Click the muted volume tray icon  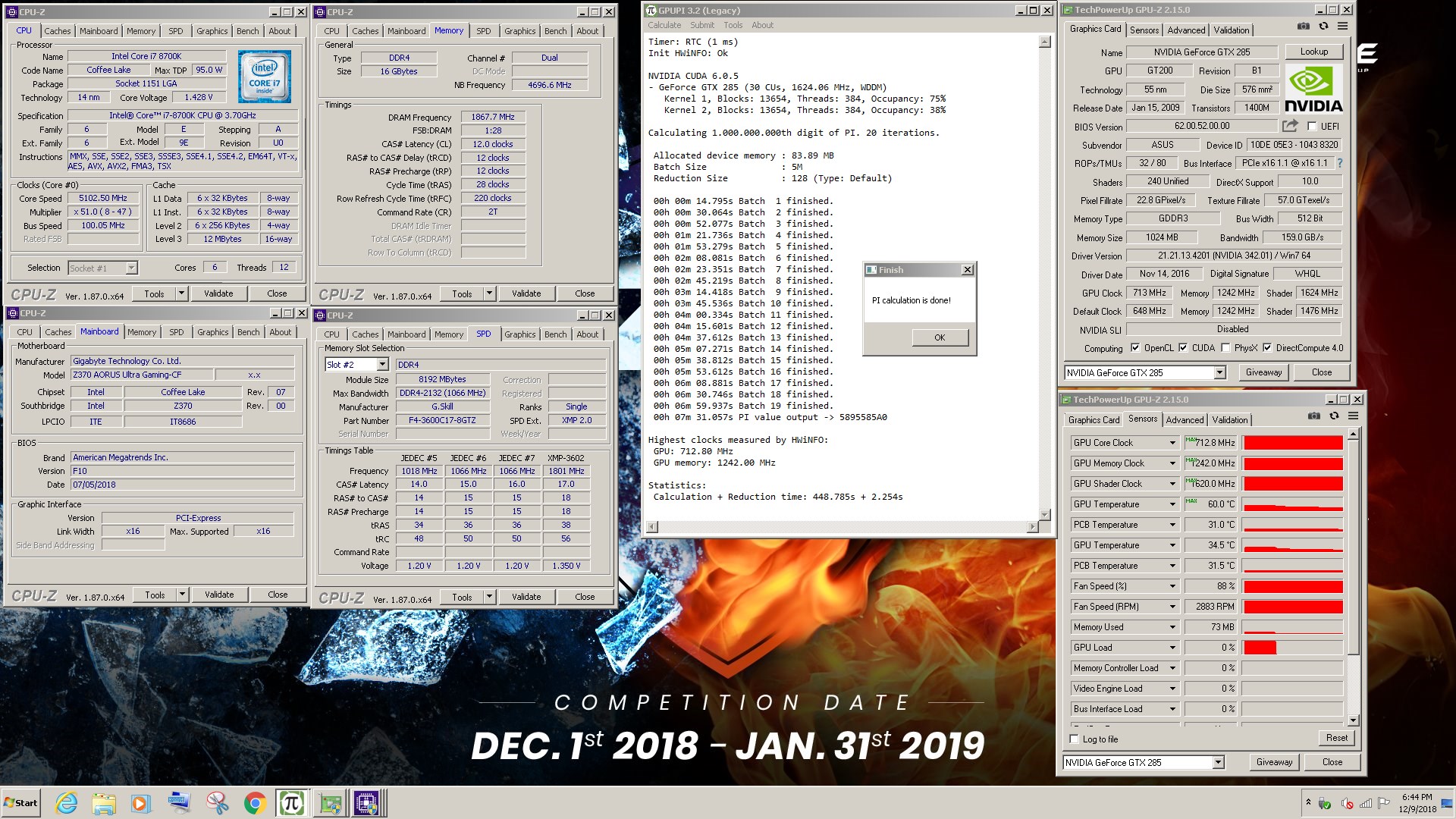click(x=1347, y=804)
